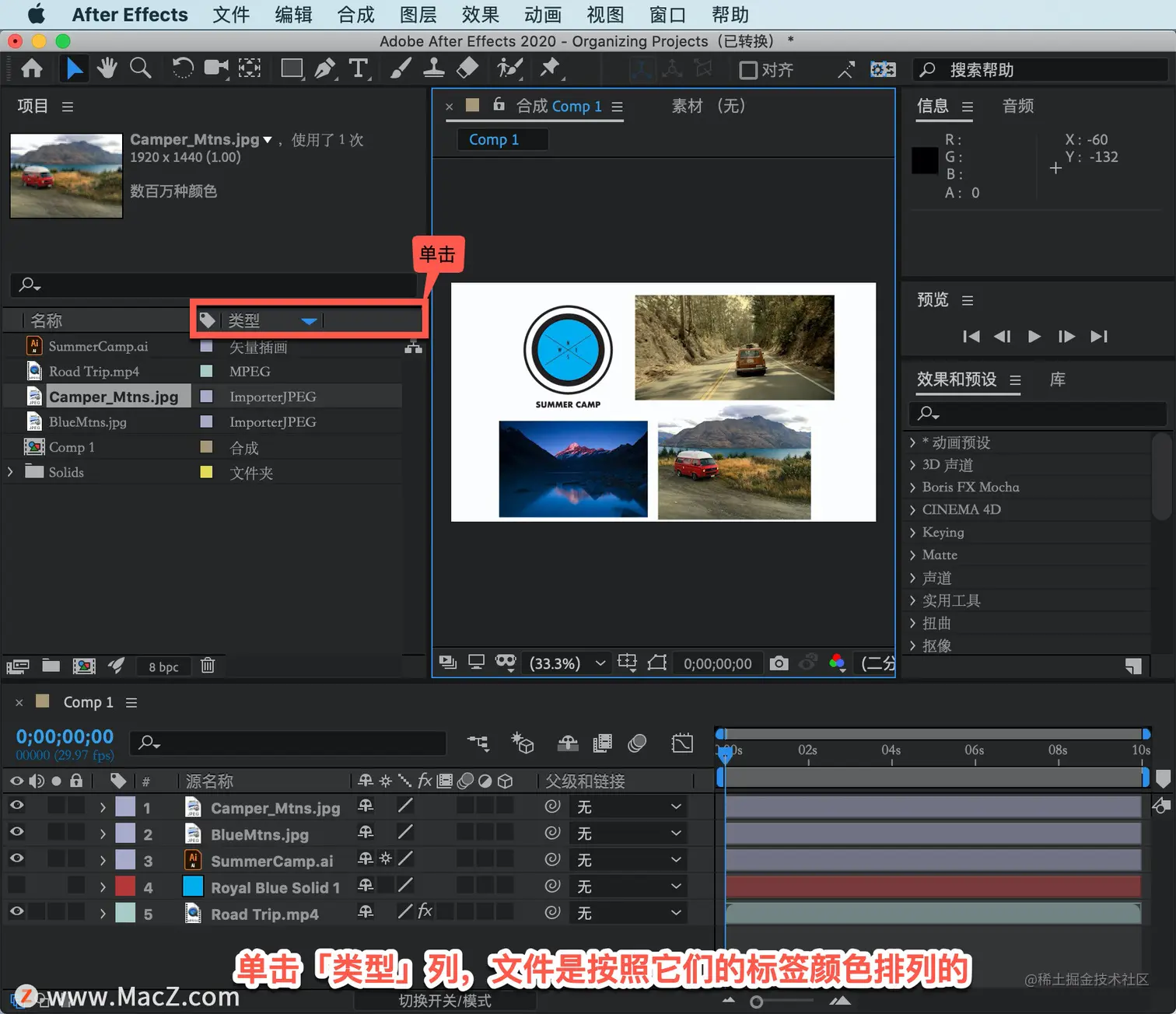1176x1014 pixels.
Task: Select the Eraser tool
Action: tap(467, 68)
